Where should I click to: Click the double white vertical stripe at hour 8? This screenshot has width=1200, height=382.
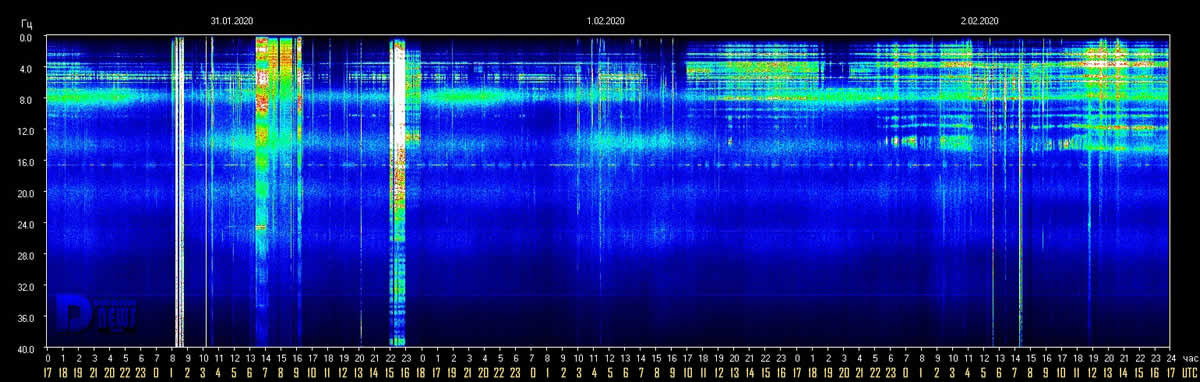(178, 190)
